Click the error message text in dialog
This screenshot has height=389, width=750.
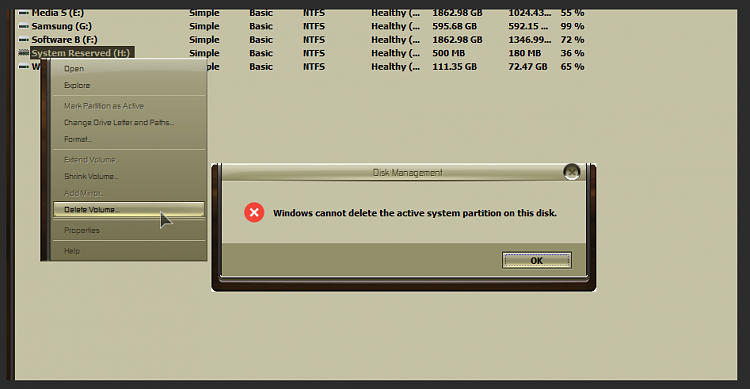pos(415,213)
